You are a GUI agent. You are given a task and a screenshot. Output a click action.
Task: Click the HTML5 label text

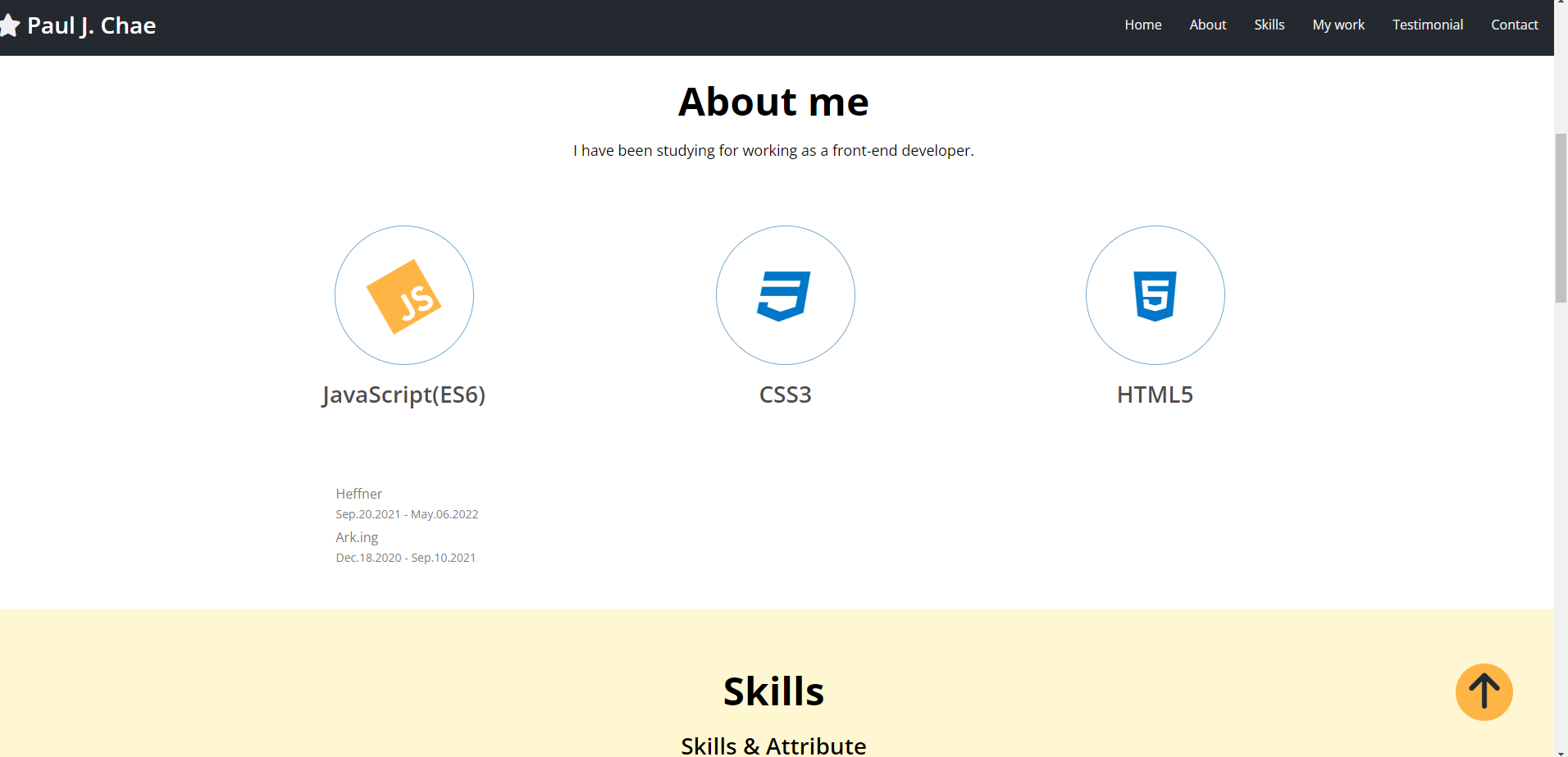1155,394
